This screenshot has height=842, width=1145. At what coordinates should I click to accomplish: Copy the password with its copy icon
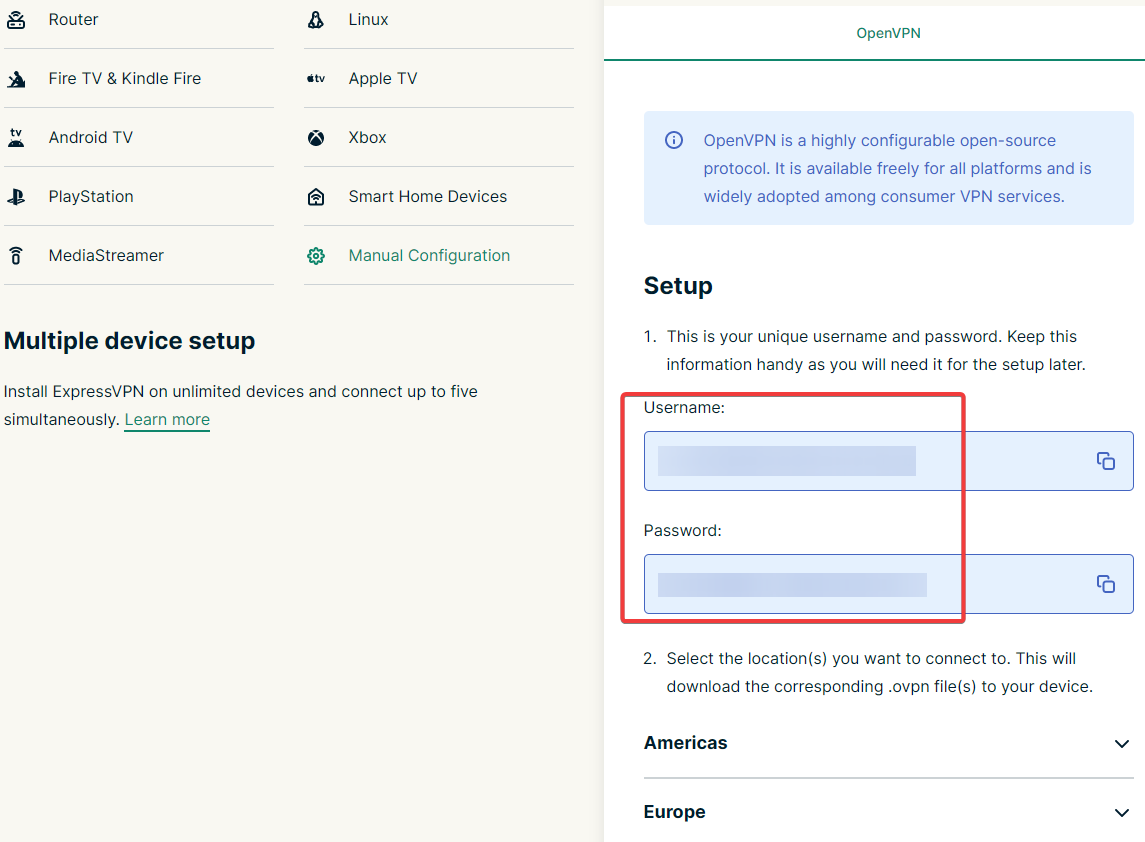[1106, 583]
